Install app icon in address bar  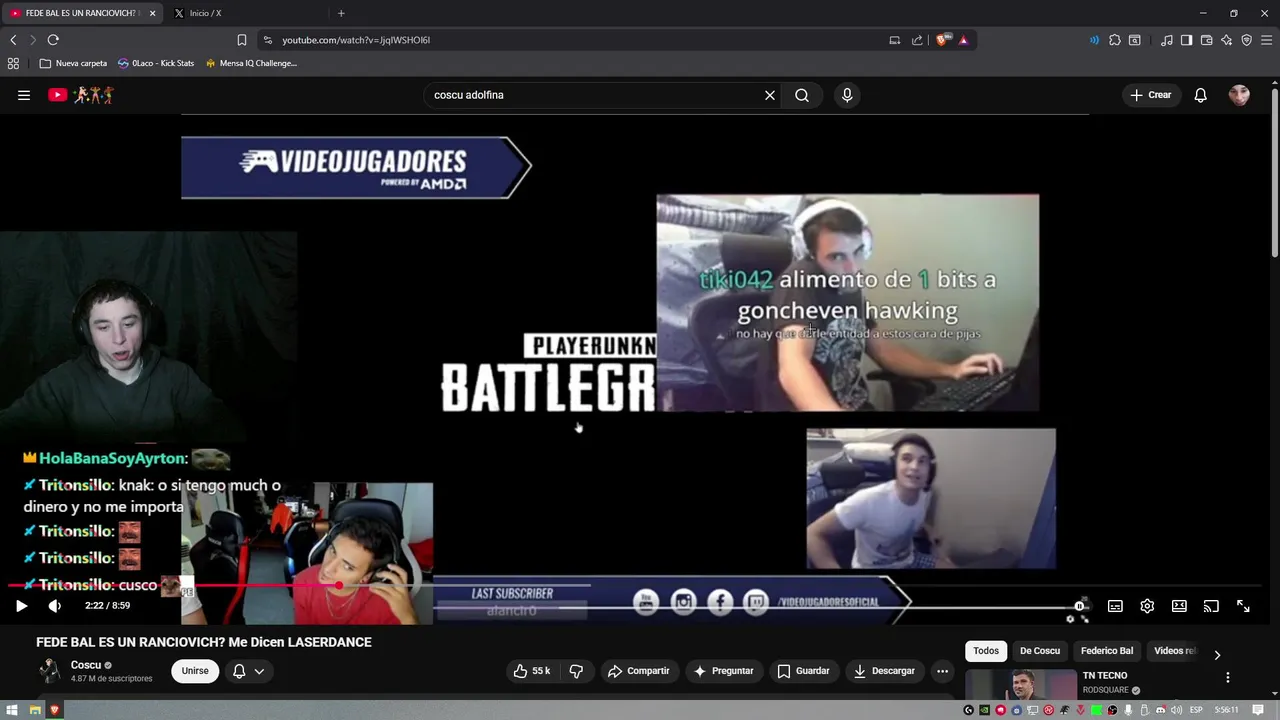pyautogui.click(x=895, y=40)
